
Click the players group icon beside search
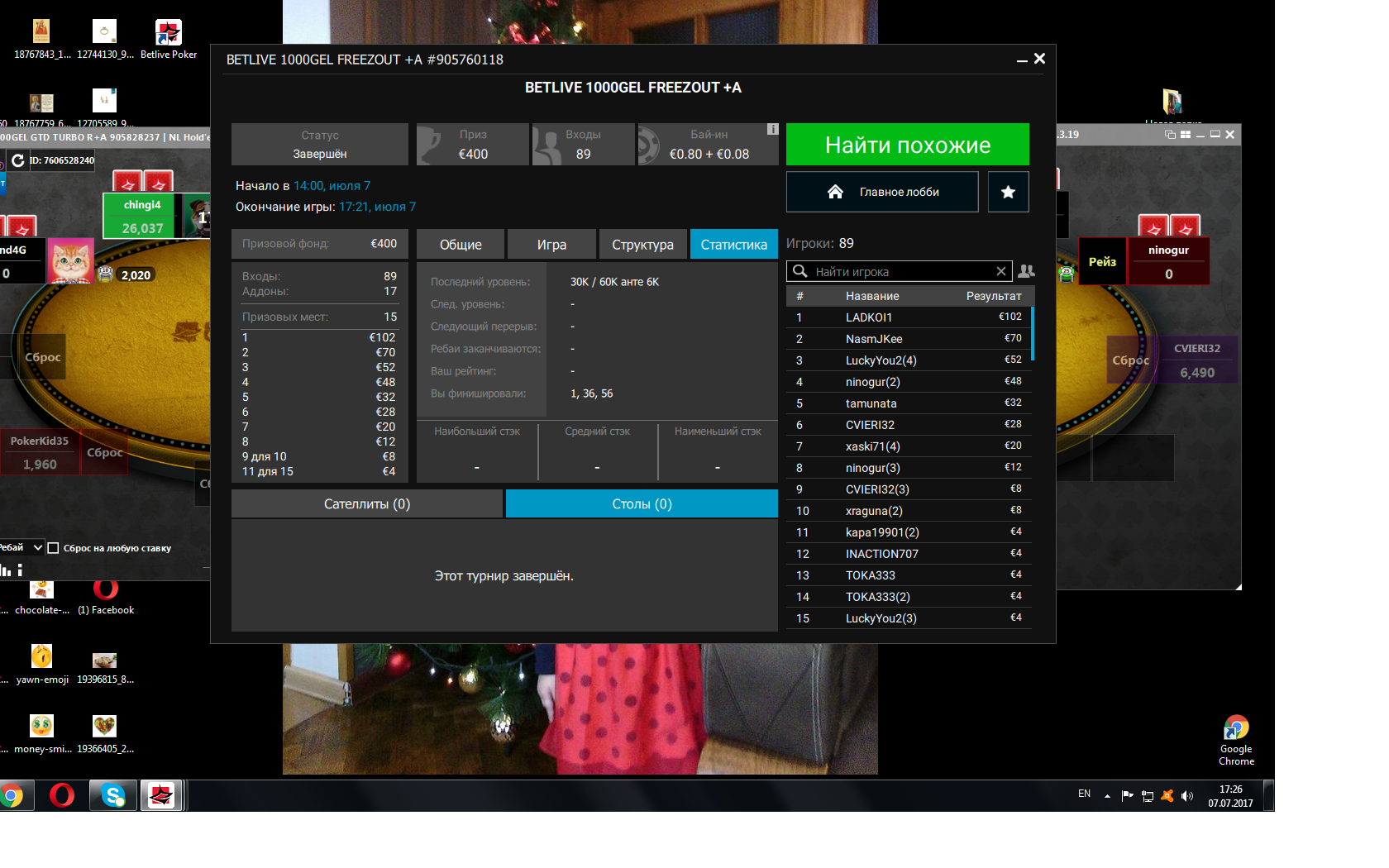1026,271
